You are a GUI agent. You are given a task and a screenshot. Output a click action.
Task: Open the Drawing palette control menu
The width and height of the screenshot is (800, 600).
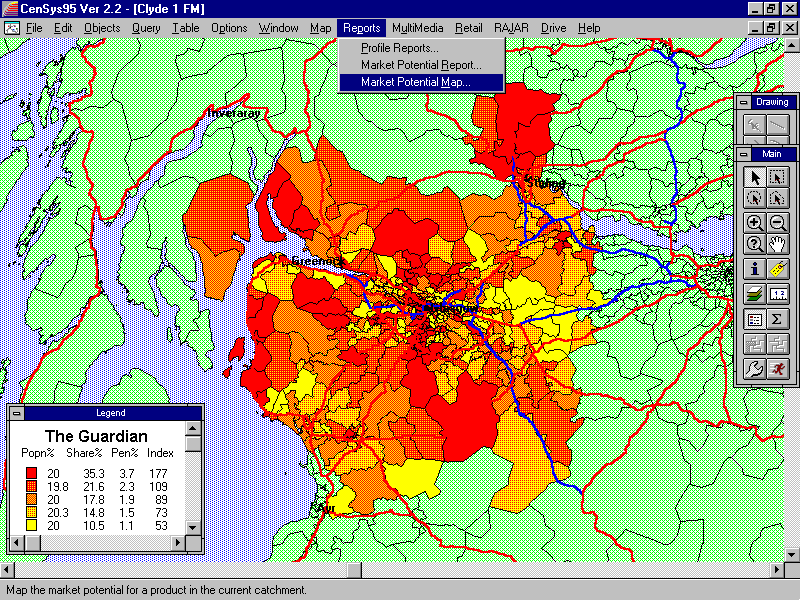point(743,102)
